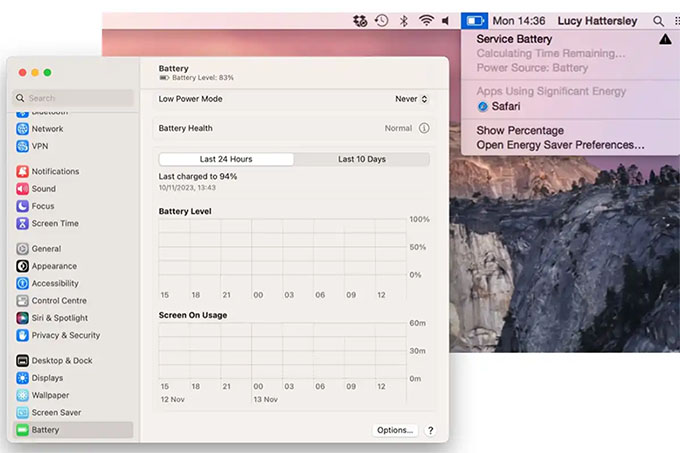The image size is (680, 453).
Task: Choose Open Energy Saver Preferences
Action: point(560,145)
